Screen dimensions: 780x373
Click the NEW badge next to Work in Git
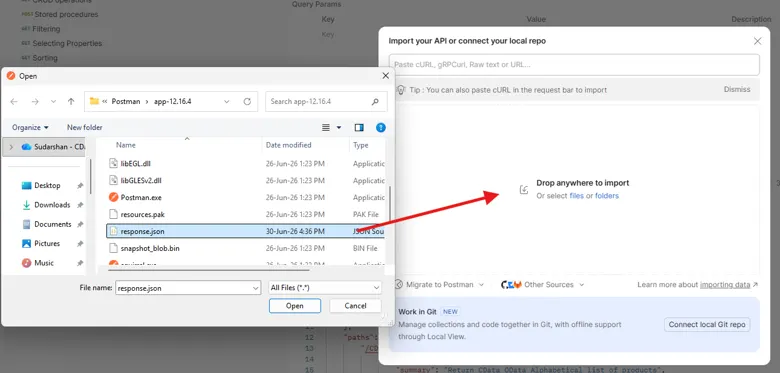tap(450, 312)
